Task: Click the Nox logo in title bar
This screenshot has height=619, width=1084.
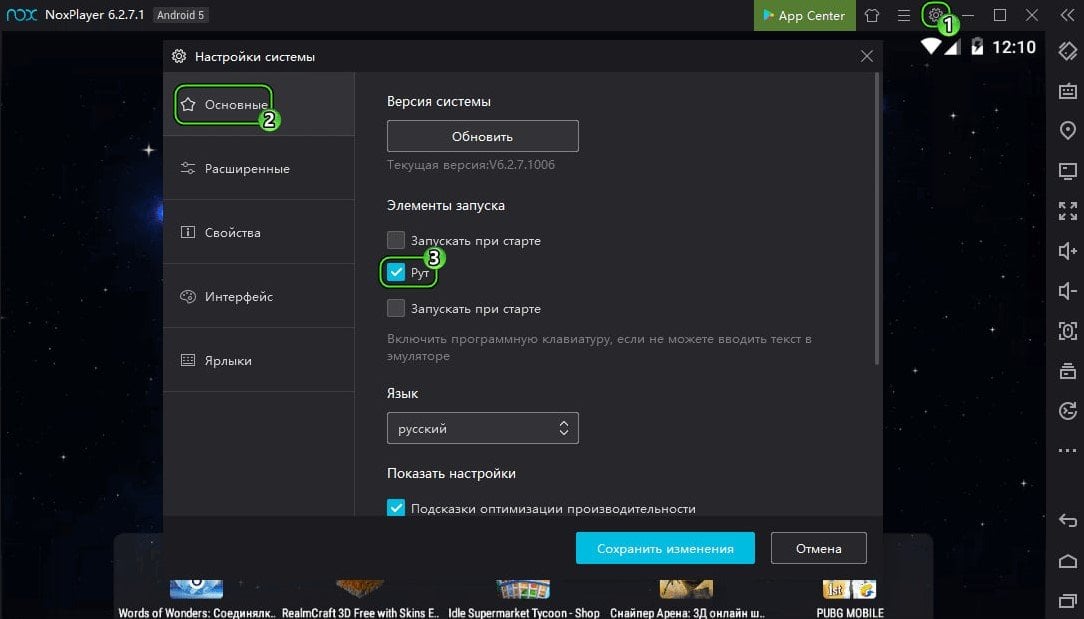Action: [x=21, y=15]
